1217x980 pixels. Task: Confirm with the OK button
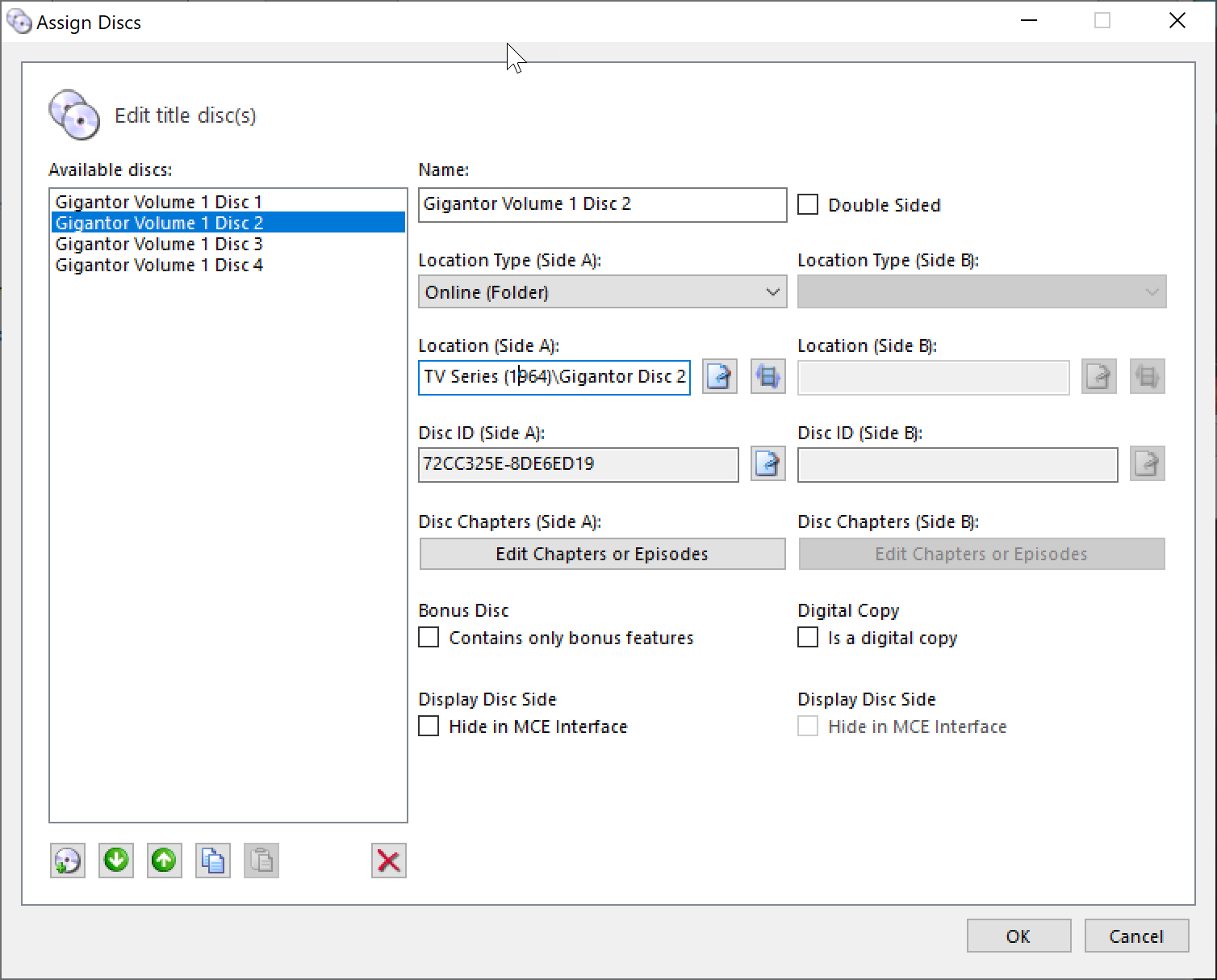(1018, 936)
